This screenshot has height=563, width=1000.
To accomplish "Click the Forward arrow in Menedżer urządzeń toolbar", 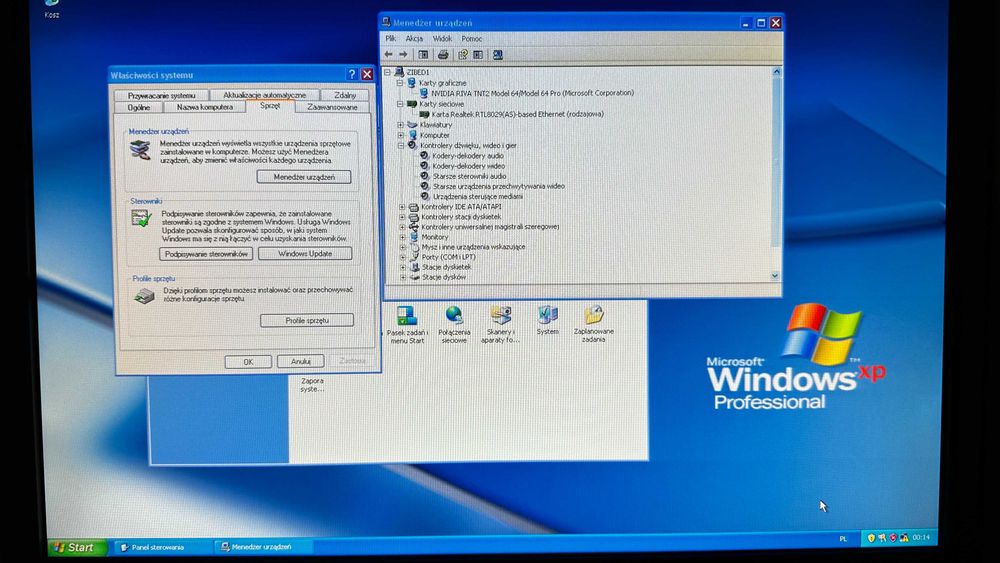I will (403, 55).
